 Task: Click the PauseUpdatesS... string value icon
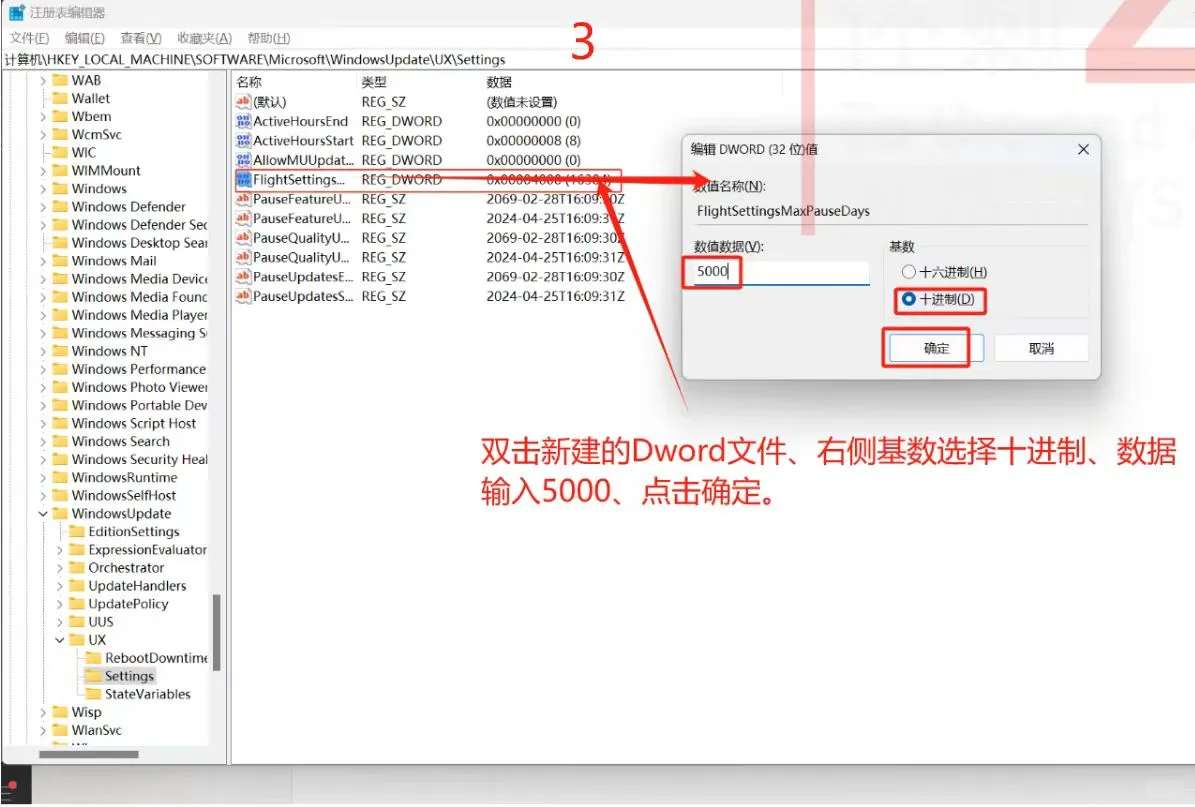tap(243, 296)
